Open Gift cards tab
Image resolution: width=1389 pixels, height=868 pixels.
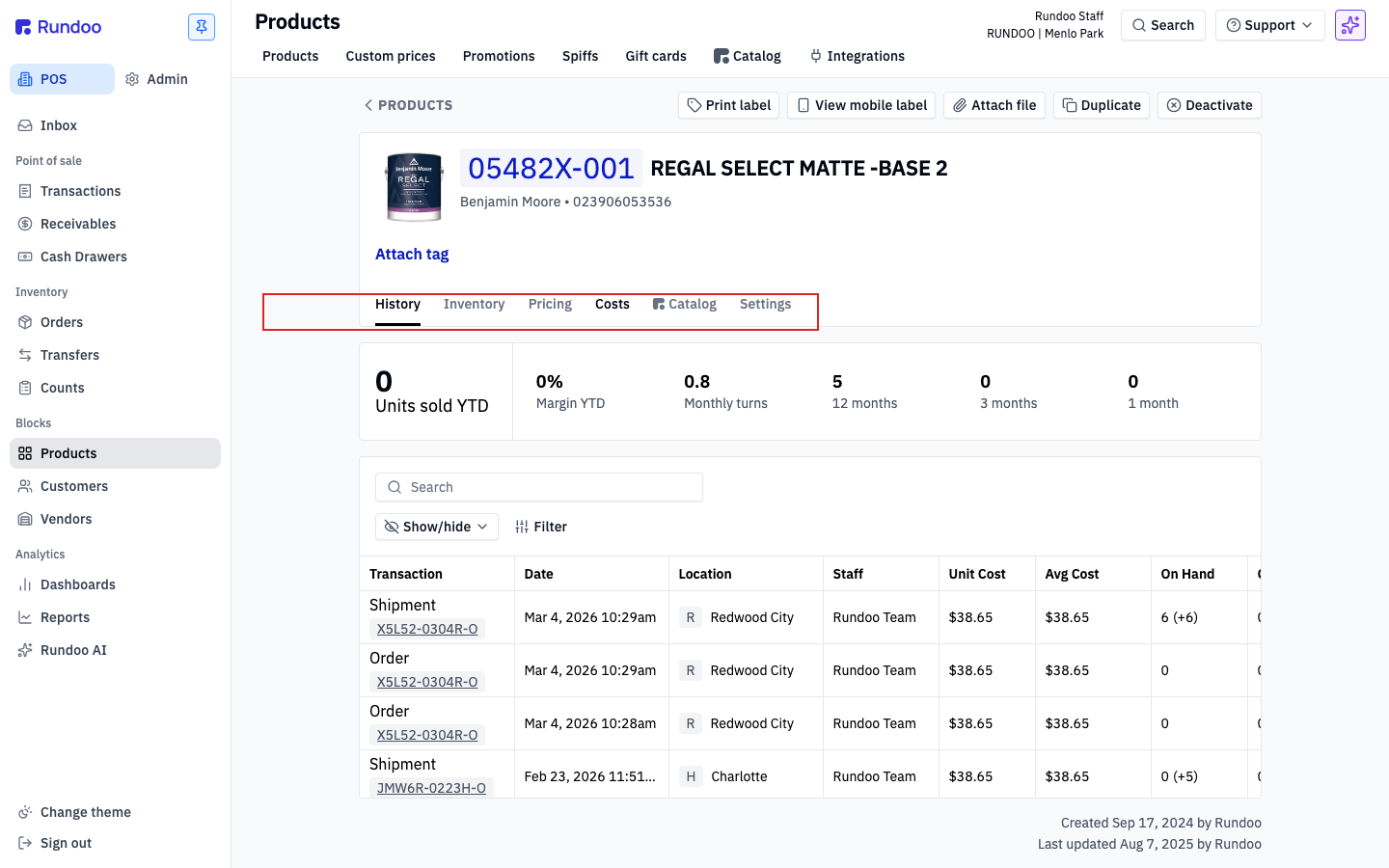[656, 56]
